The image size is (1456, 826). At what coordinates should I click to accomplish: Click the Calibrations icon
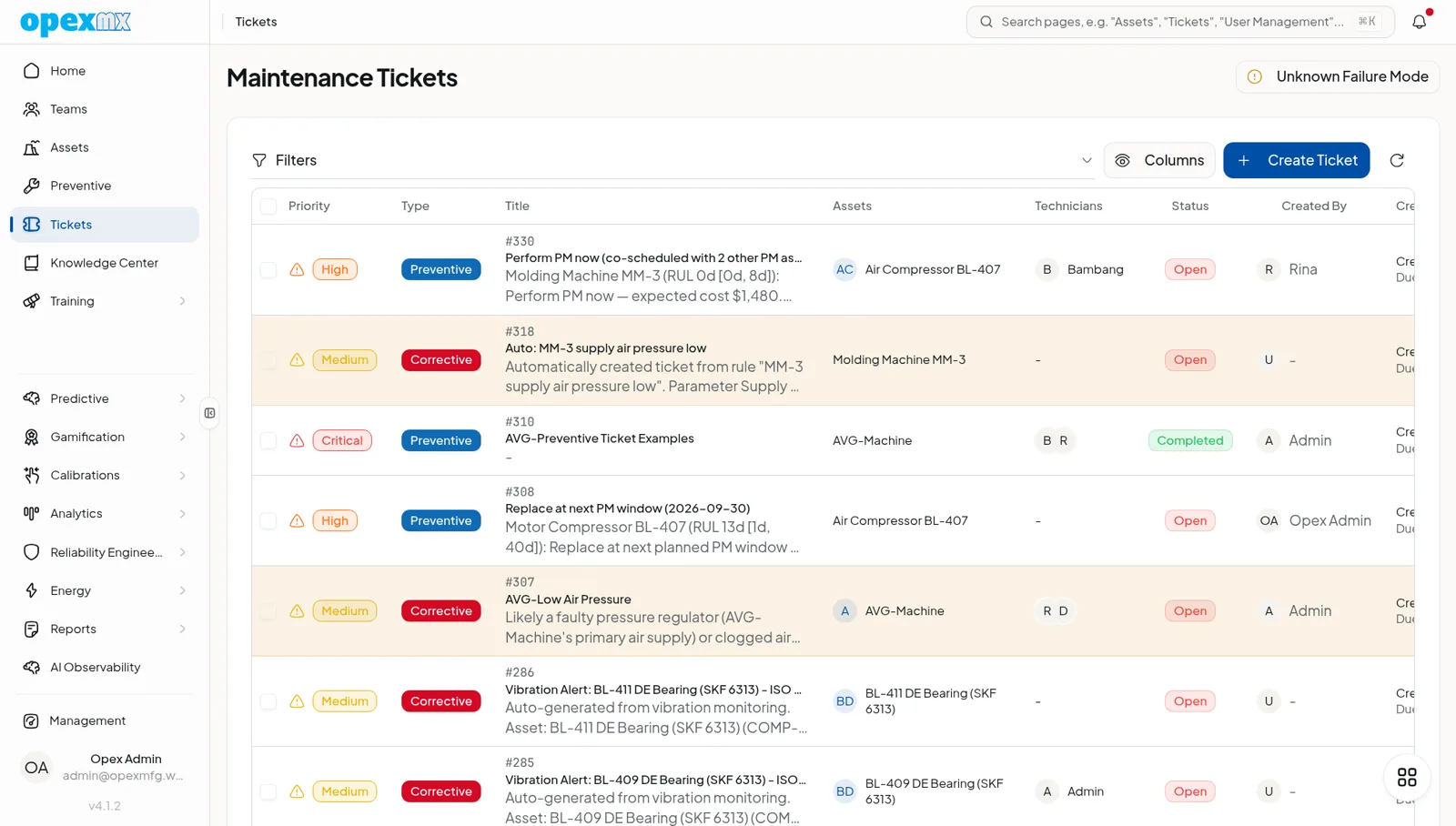pos(32,475)
